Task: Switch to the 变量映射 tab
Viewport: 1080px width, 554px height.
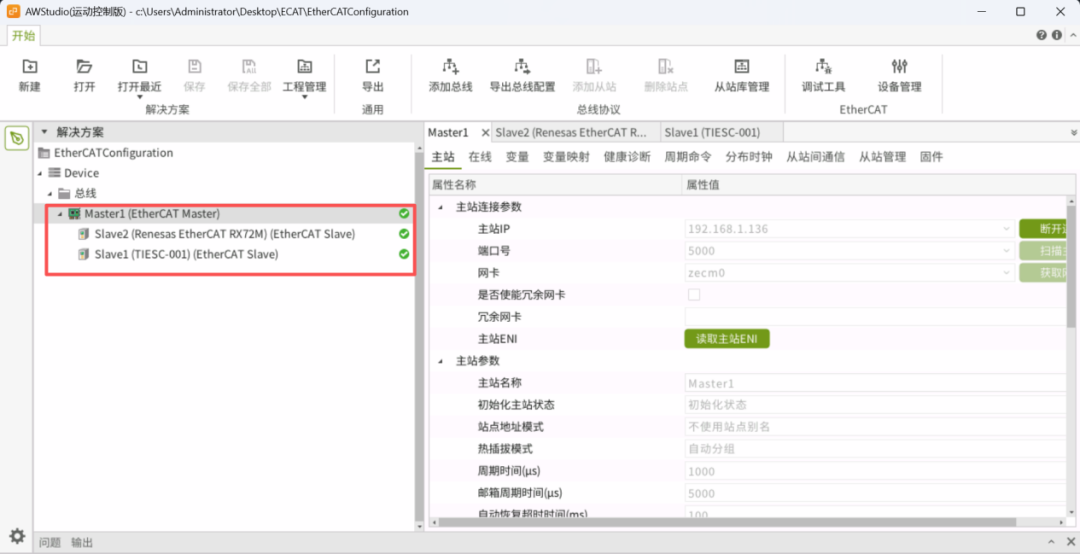Action: pyautogui.click(x=566, y=157)
